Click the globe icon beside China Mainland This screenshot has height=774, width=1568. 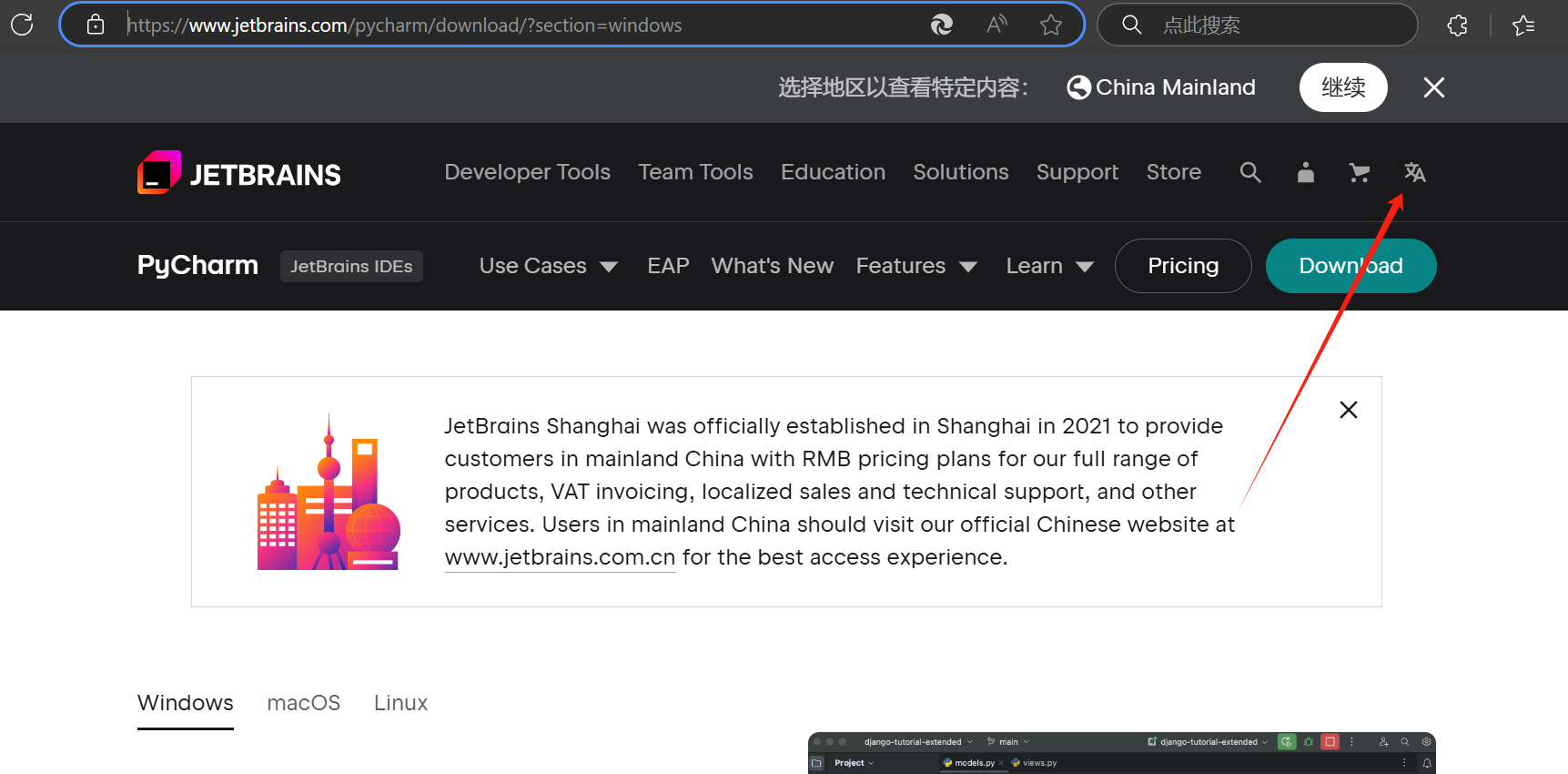pos(1078,87)
